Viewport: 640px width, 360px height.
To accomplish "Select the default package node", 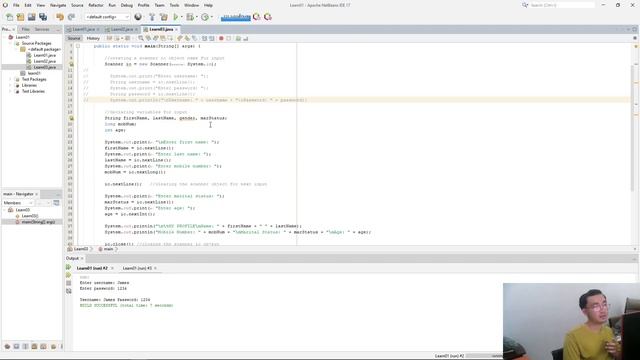I will 44,49.
